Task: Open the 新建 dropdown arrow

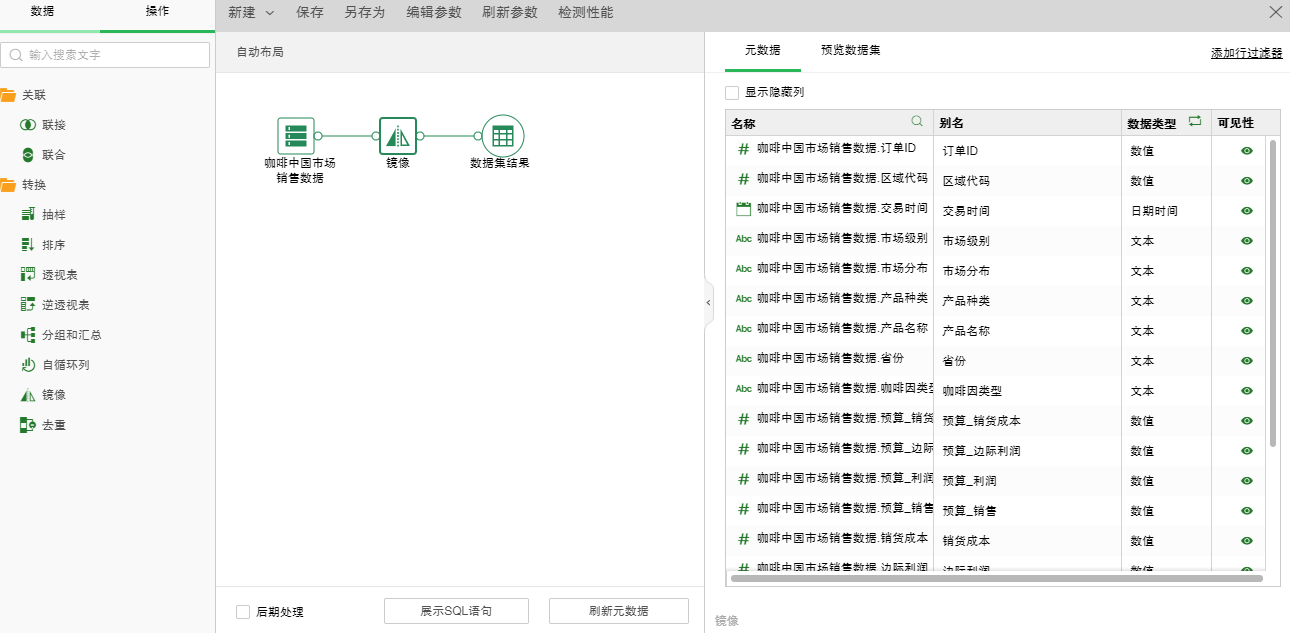Action: [x=270, y=13]
